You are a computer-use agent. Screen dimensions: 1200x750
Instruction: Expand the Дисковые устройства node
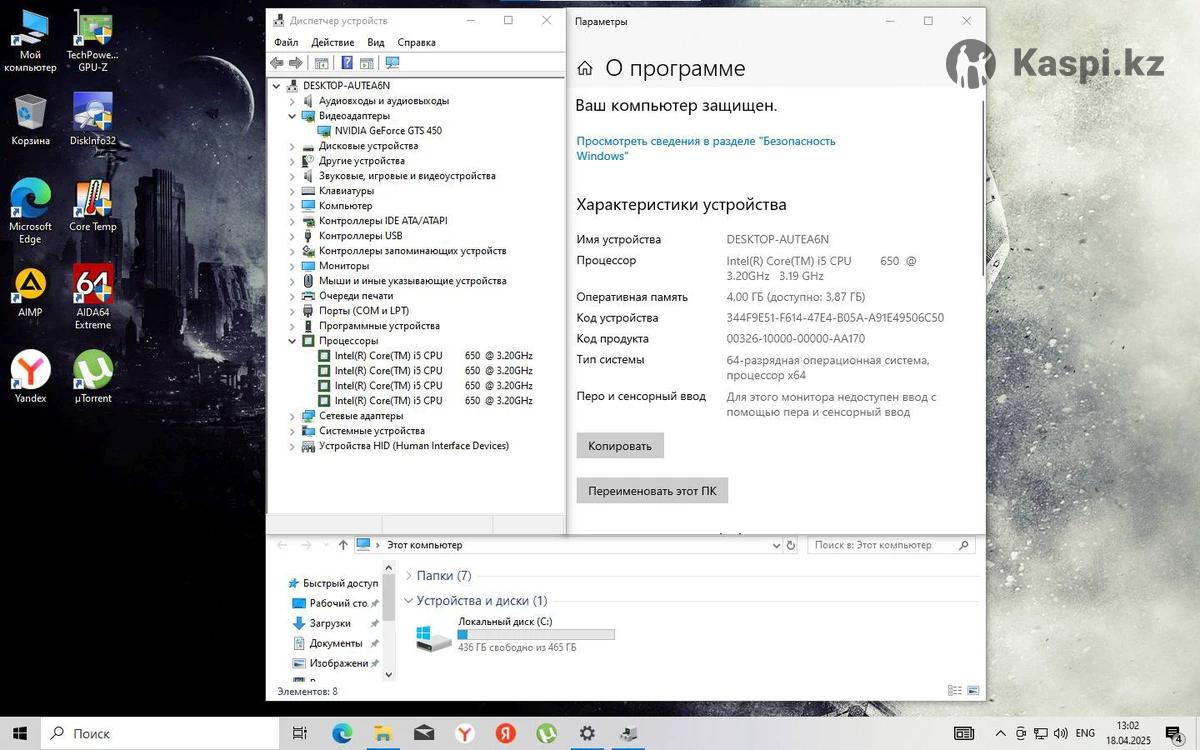click(293, 146)
